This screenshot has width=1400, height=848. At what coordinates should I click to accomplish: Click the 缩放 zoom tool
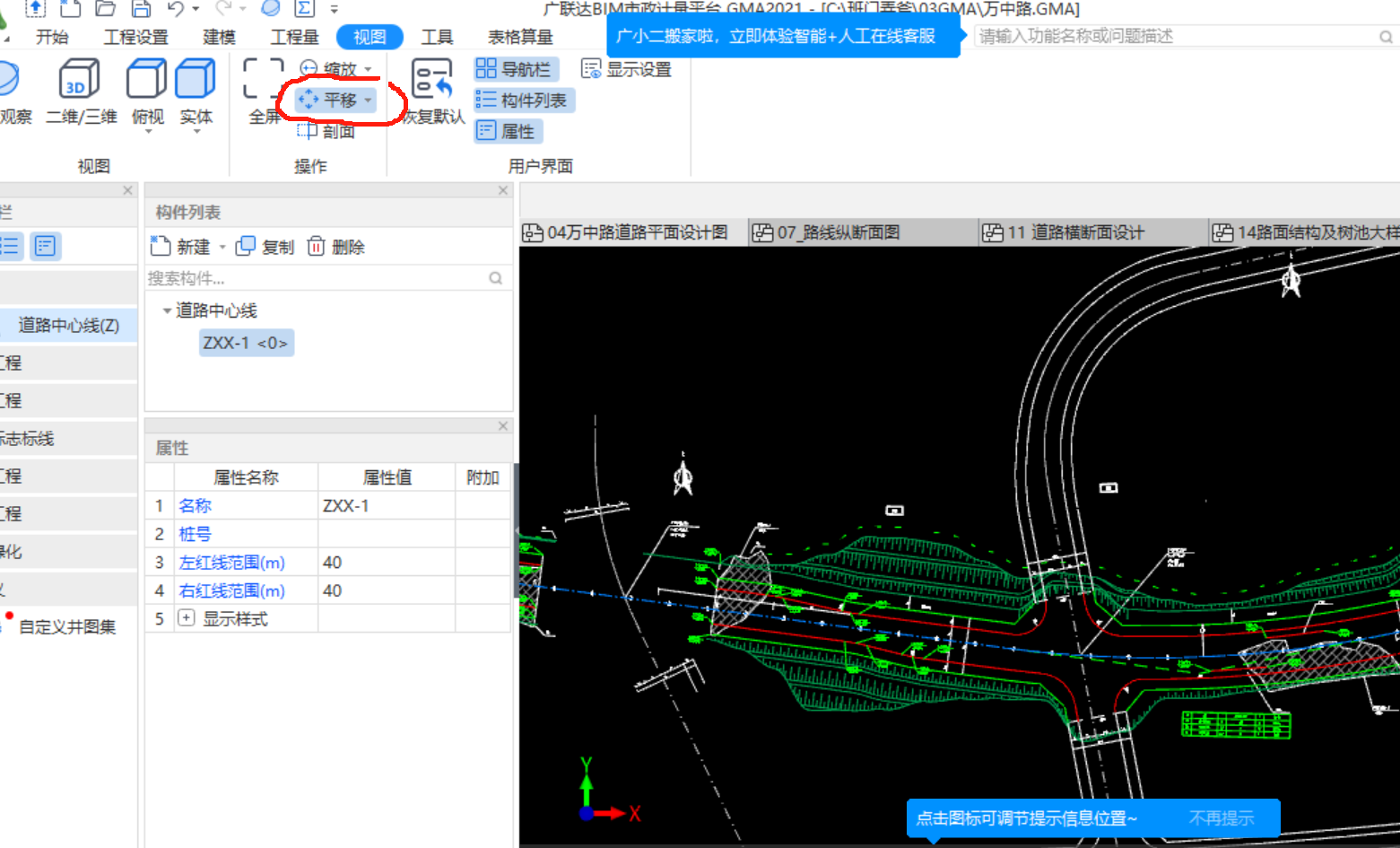[331, 68]
